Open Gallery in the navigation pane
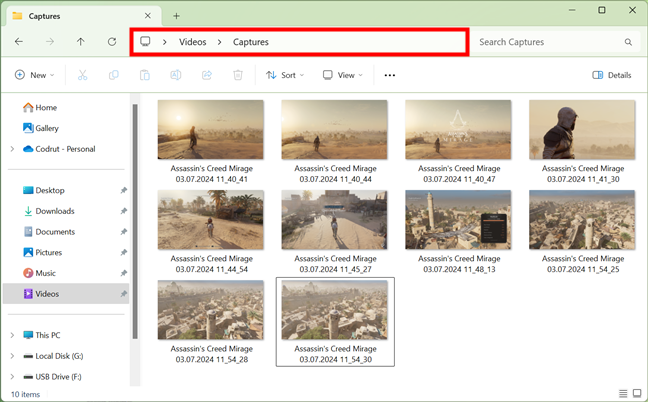648x402 pixels. click(40, 128)
